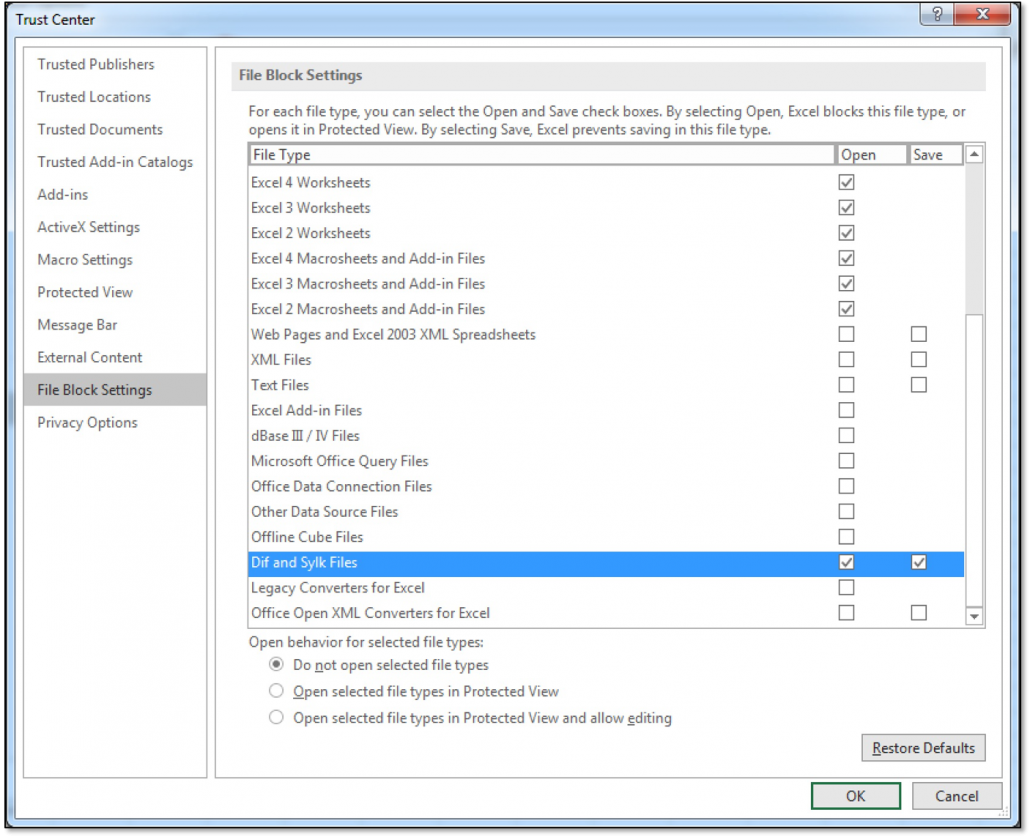Image resolution: width=1030 pixels, height=837 pixels.
Task: Select "Do not open selected file types"
Action: coord(276,664)
